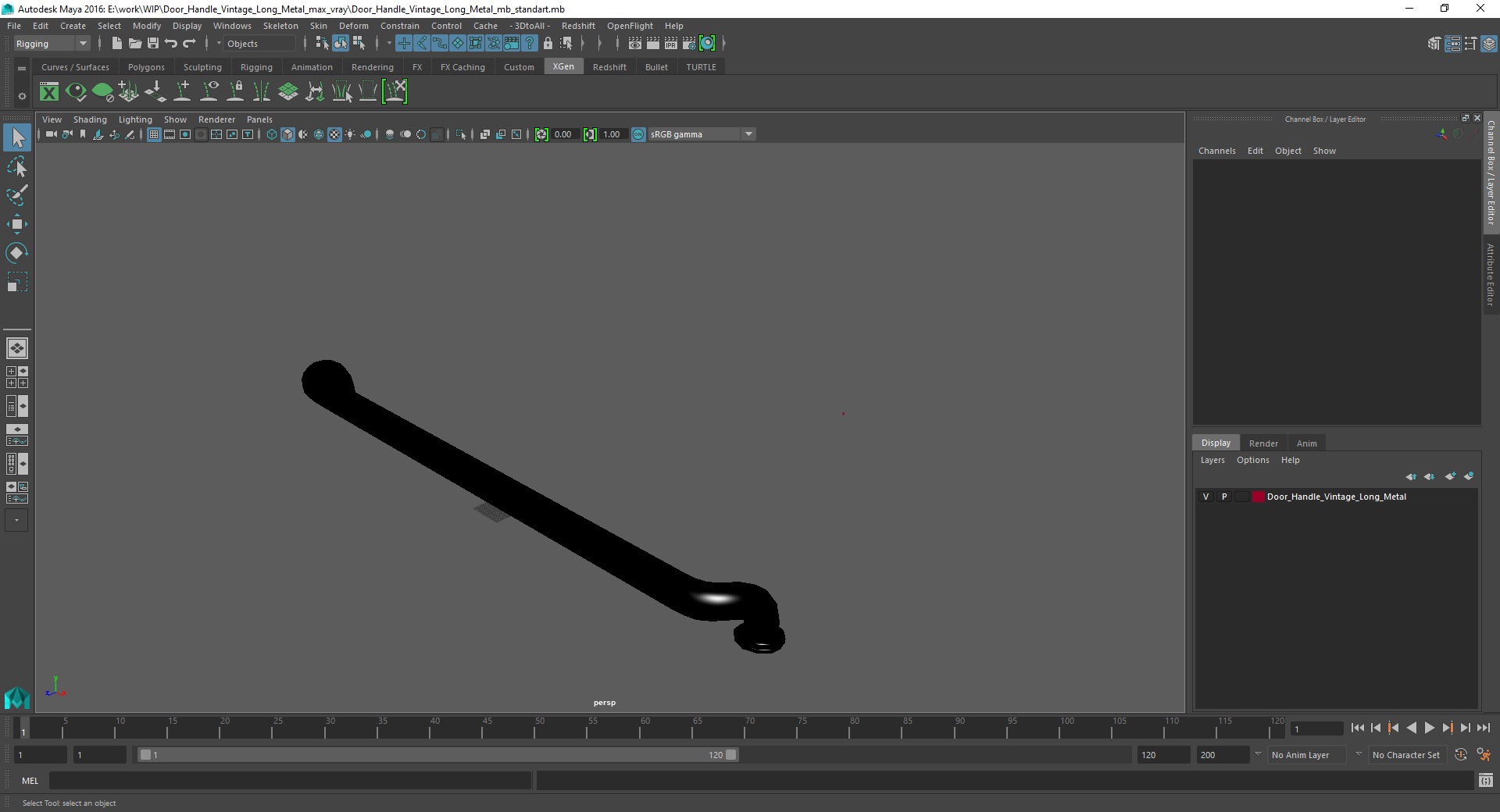Click the XGen guide visibility eye icon

tap(209, 92)
